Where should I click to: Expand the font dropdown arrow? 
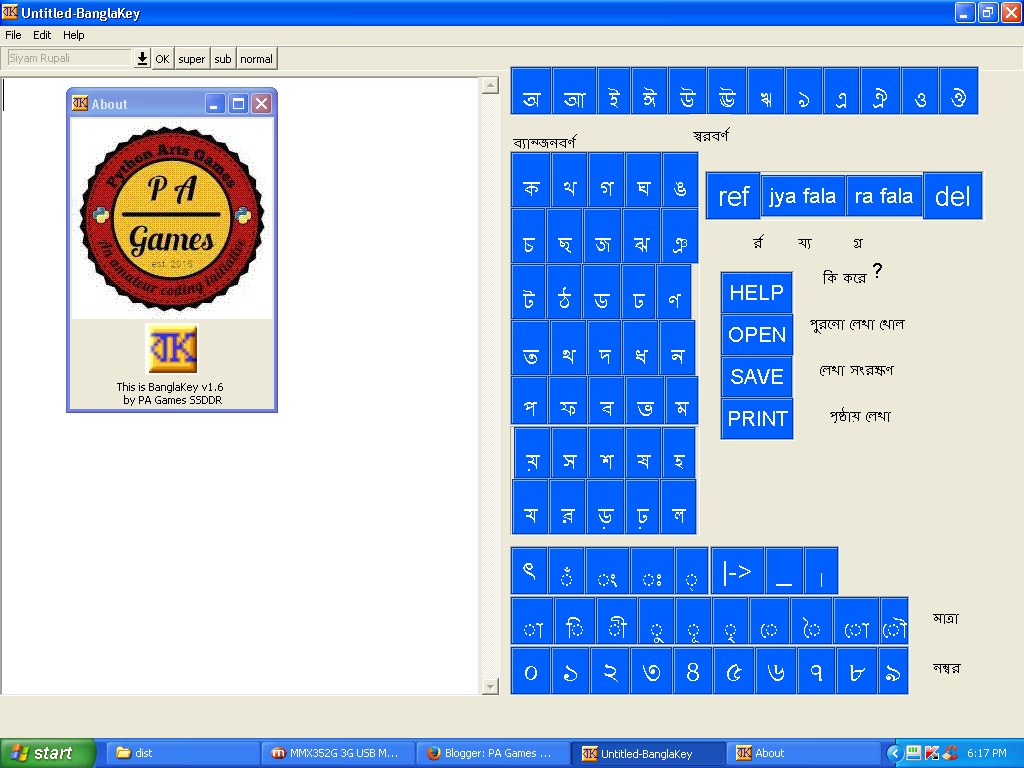click(x=142, y=58)
